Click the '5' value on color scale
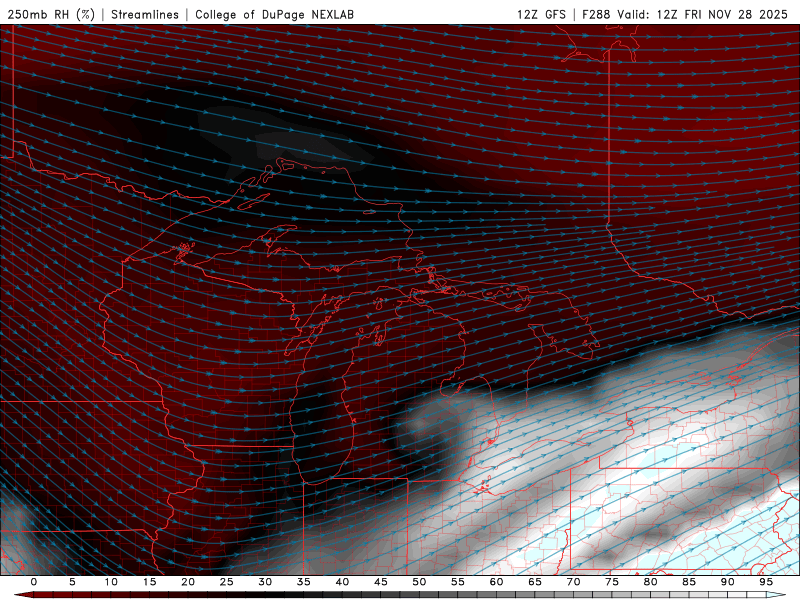 pos(72,582)
